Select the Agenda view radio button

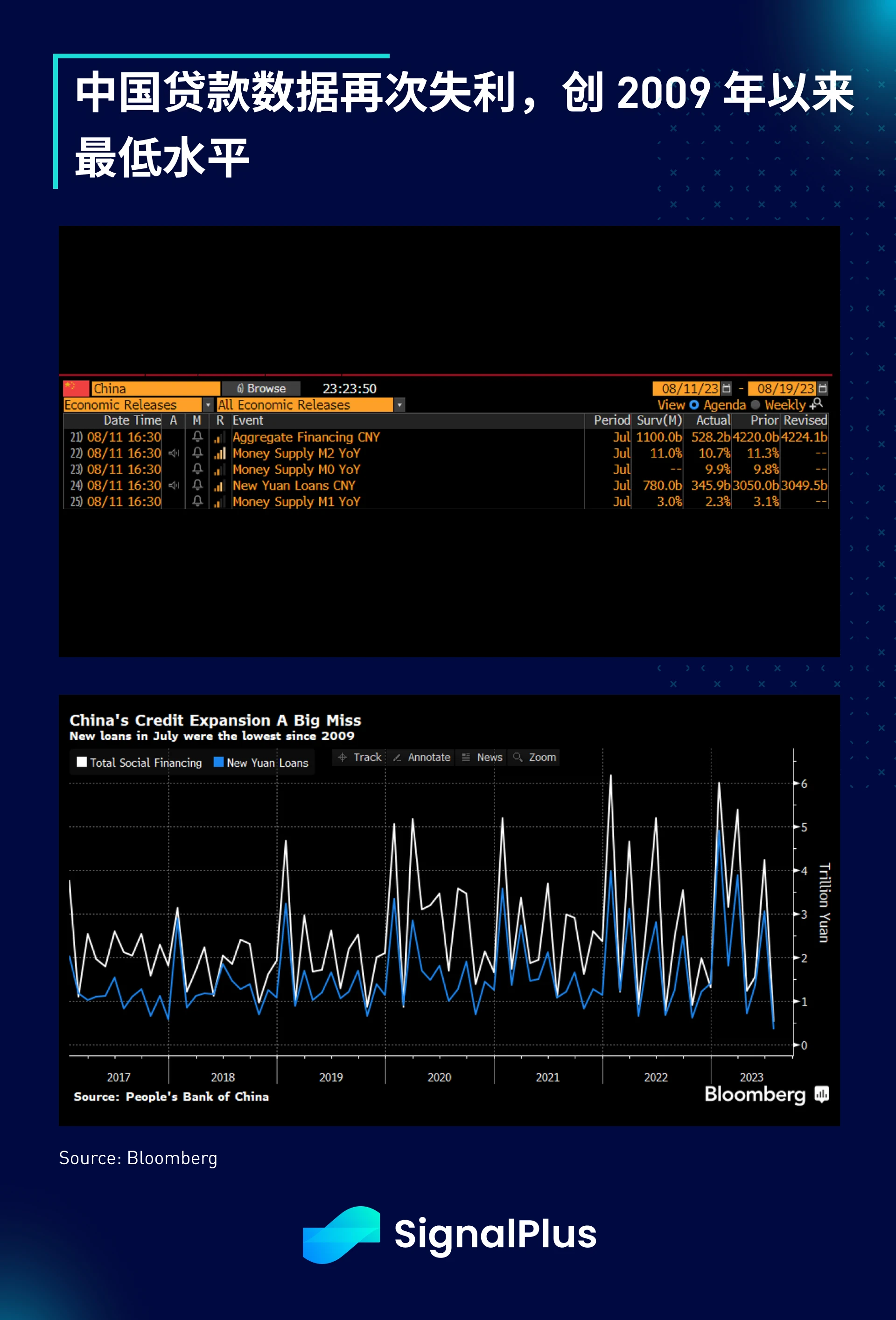tap(694, 405)
